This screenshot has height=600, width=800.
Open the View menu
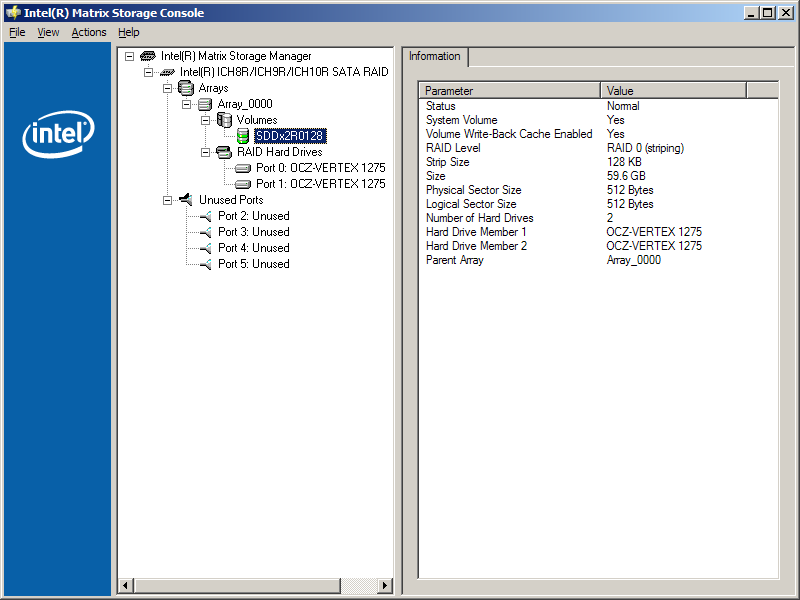48,32
